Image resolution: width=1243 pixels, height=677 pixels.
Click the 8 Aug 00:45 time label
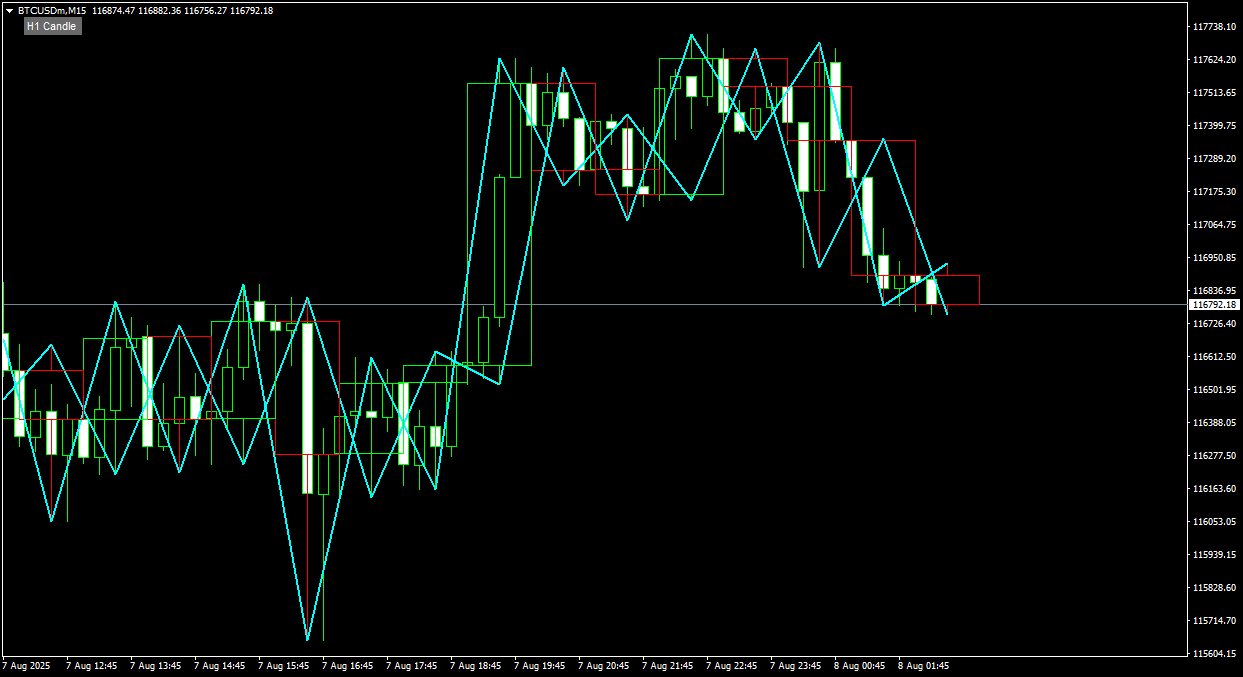(860, 666)
